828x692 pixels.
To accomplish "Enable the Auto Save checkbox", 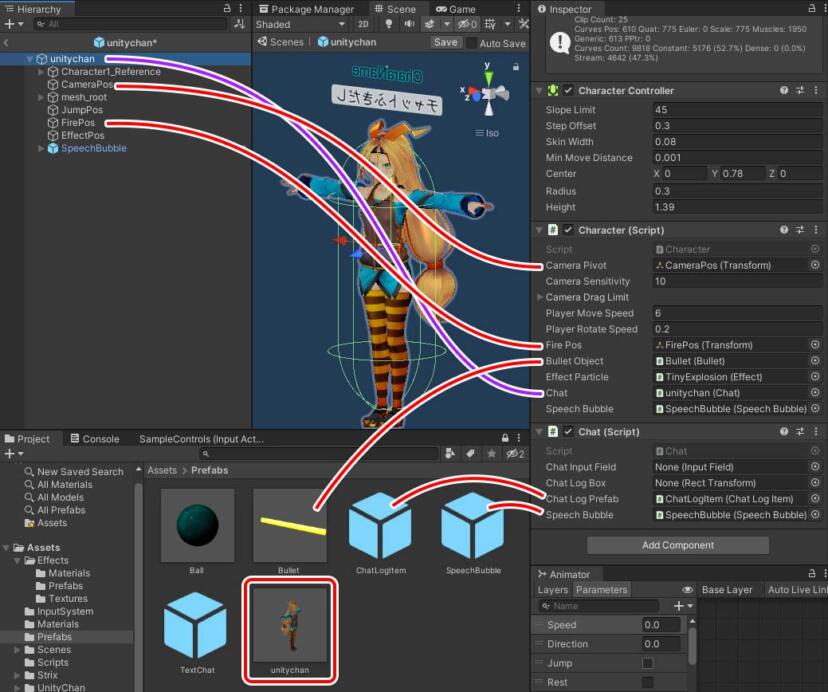I will (x=472, y=43).
